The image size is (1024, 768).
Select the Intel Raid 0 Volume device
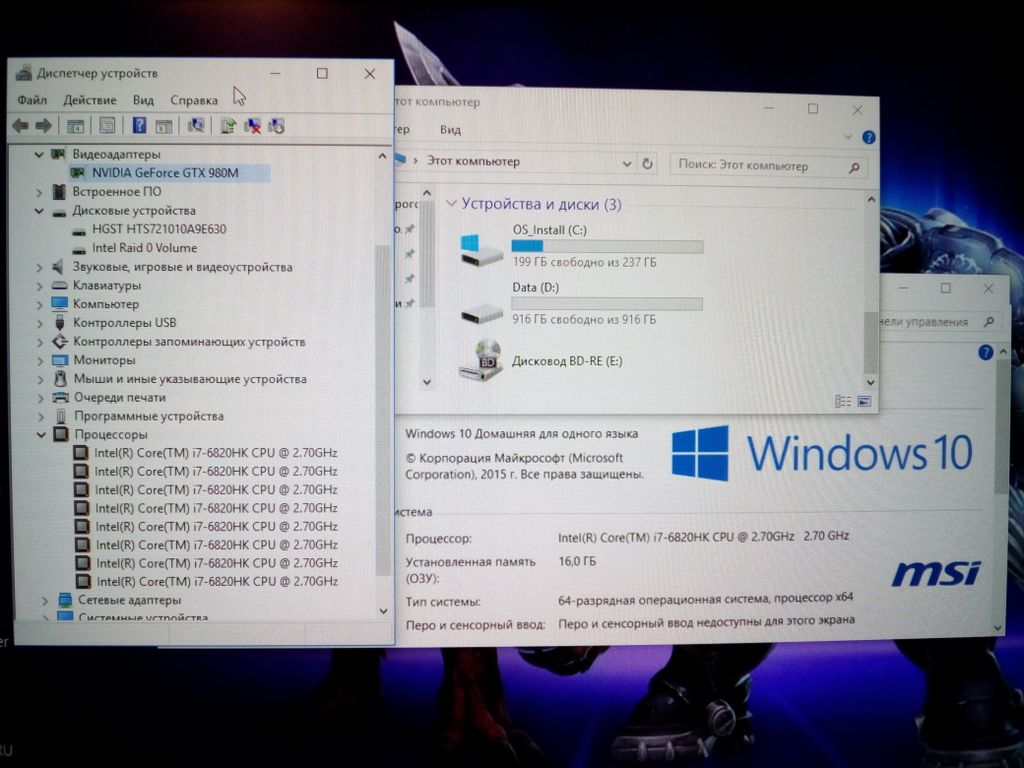point(144,248)
